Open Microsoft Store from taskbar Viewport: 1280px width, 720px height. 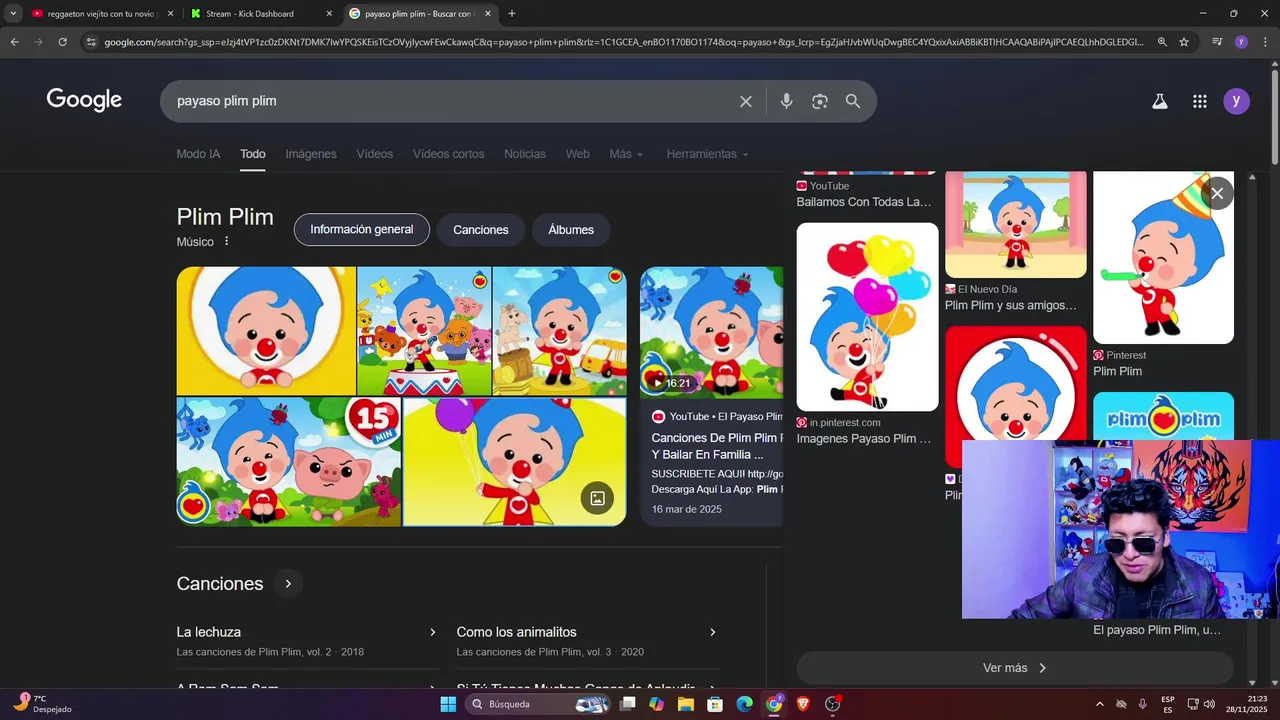tap(715, 704)
